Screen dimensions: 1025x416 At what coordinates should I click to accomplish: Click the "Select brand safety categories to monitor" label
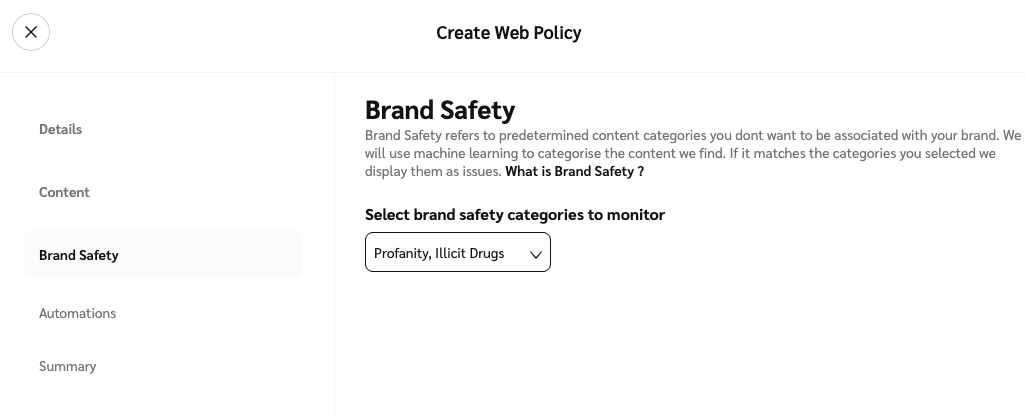click(515, 214)
